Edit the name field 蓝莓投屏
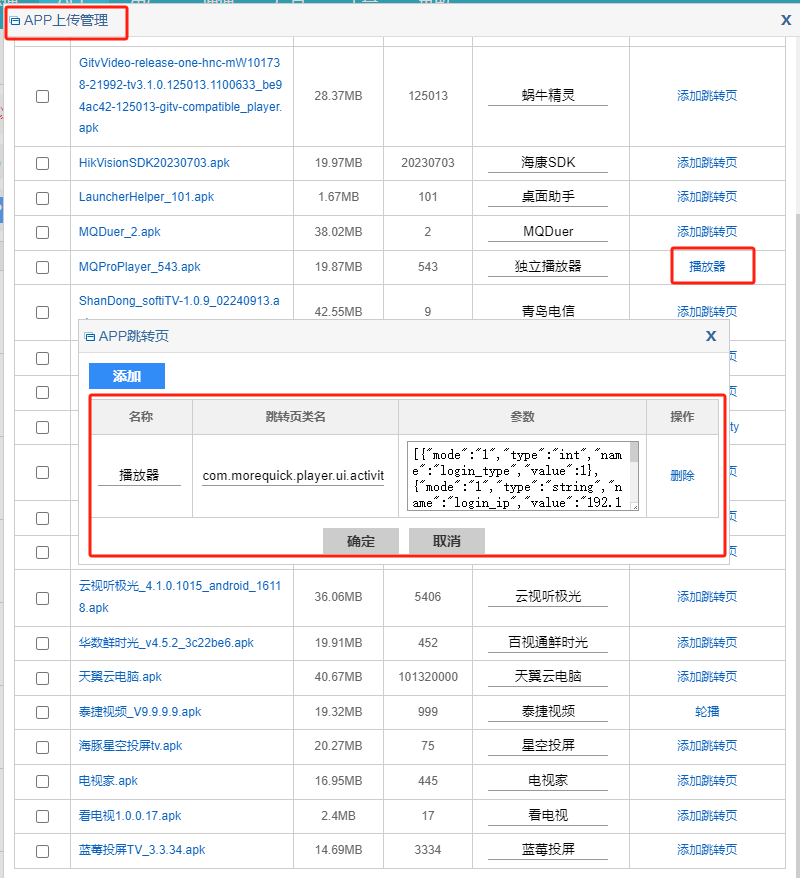This screenshot has height=878, width=800. coord(548,849)
